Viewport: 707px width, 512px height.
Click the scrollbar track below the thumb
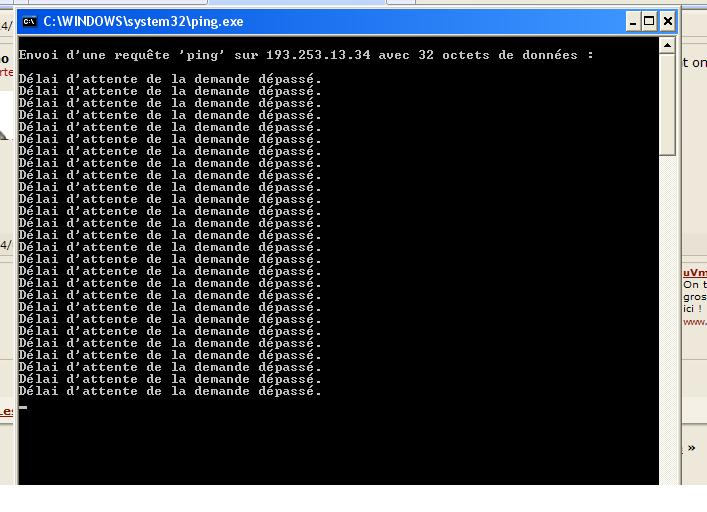point(667,300)
